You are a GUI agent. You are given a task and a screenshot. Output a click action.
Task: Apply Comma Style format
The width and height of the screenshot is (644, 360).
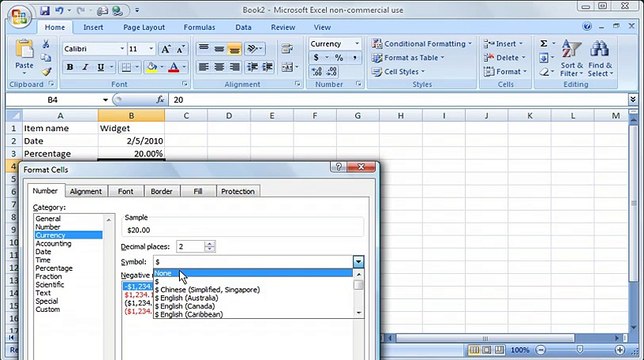[354, 58]
